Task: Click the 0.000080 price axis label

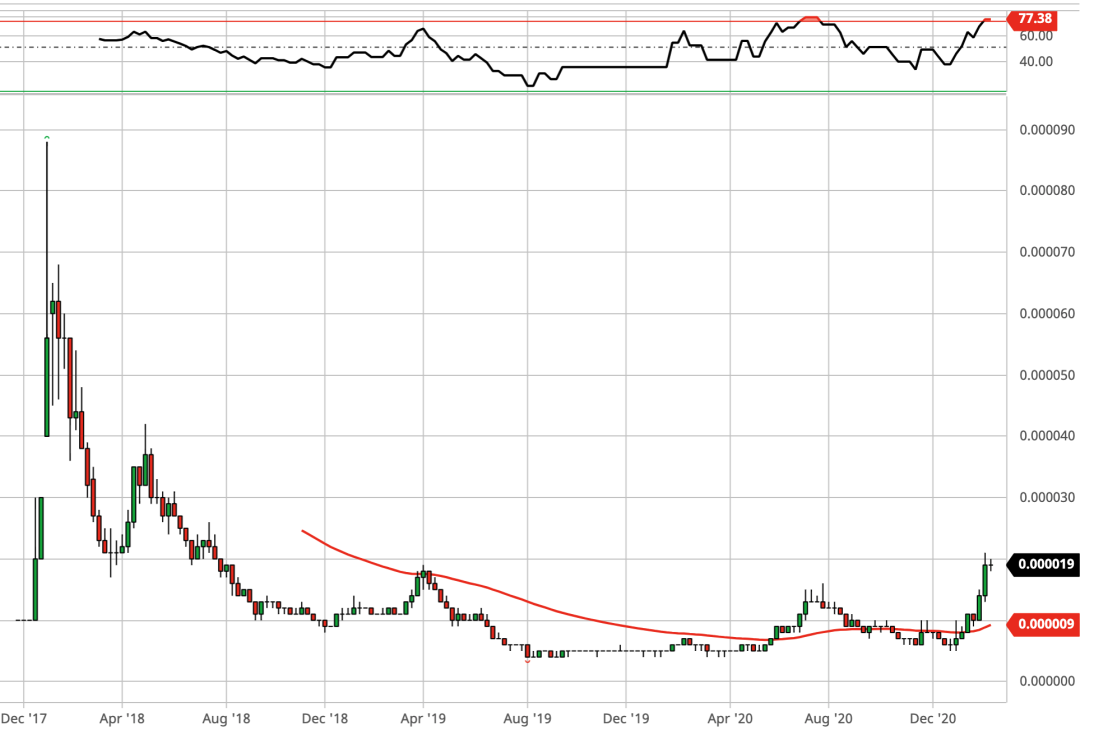Action: click(1047, 191)
